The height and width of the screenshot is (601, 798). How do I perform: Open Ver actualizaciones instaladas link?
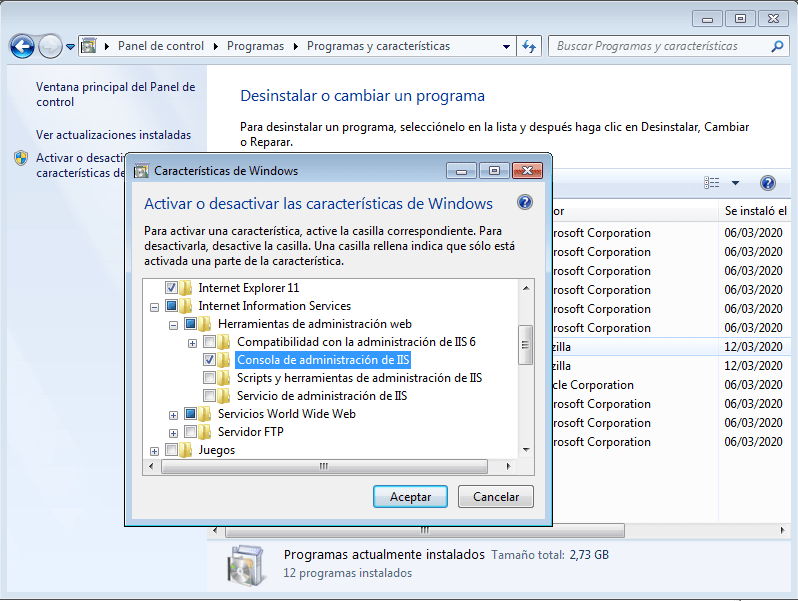pyautogui.click(x=113, y=135)
